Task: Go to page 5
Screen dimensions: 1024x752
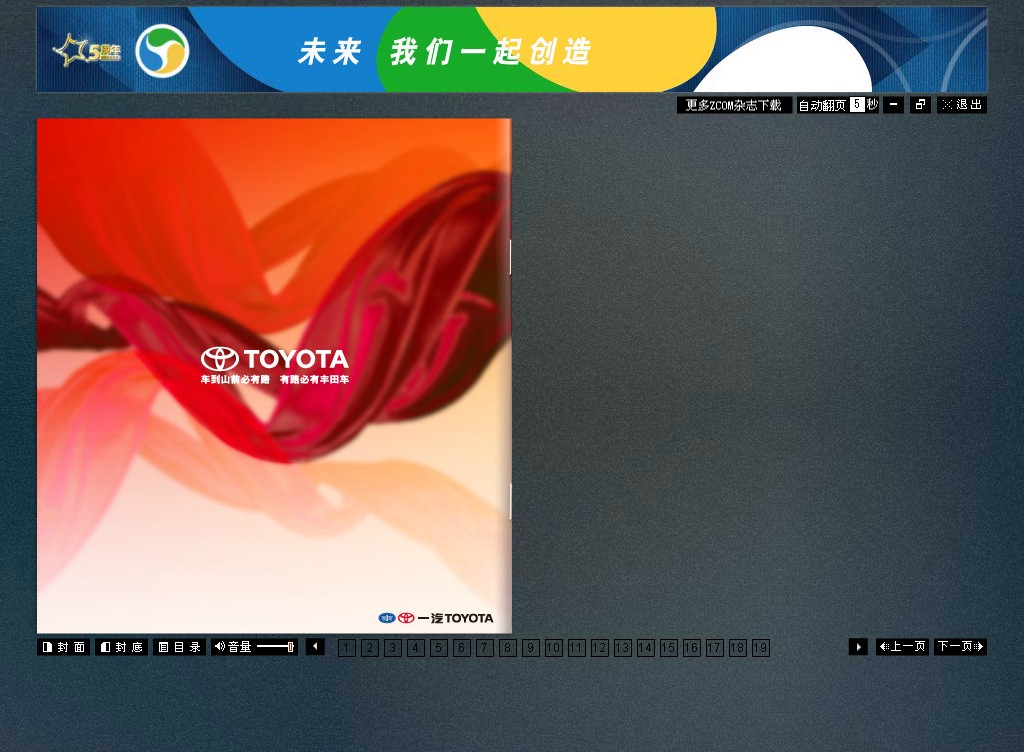Action: 439,648
